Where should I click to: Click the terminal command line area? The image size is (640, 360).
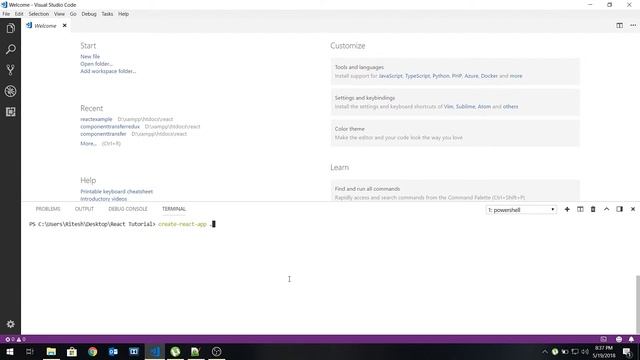click(122, 224)
